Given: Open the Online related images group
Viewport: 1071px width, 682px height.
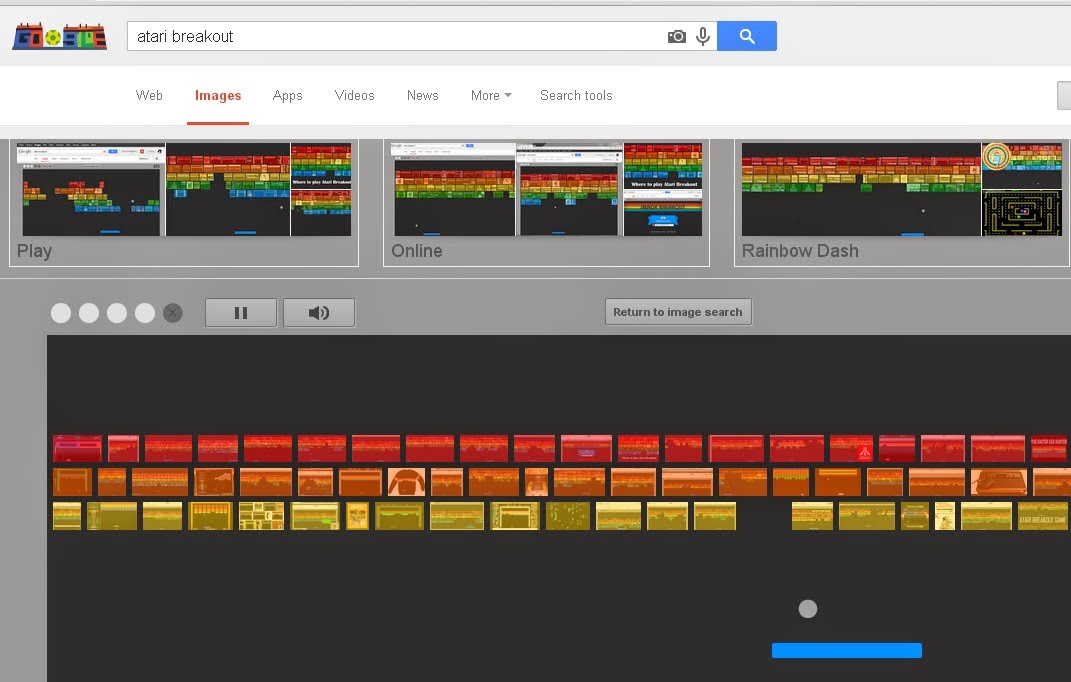Looking at the screenshot, I should click(x=546, y=200).
